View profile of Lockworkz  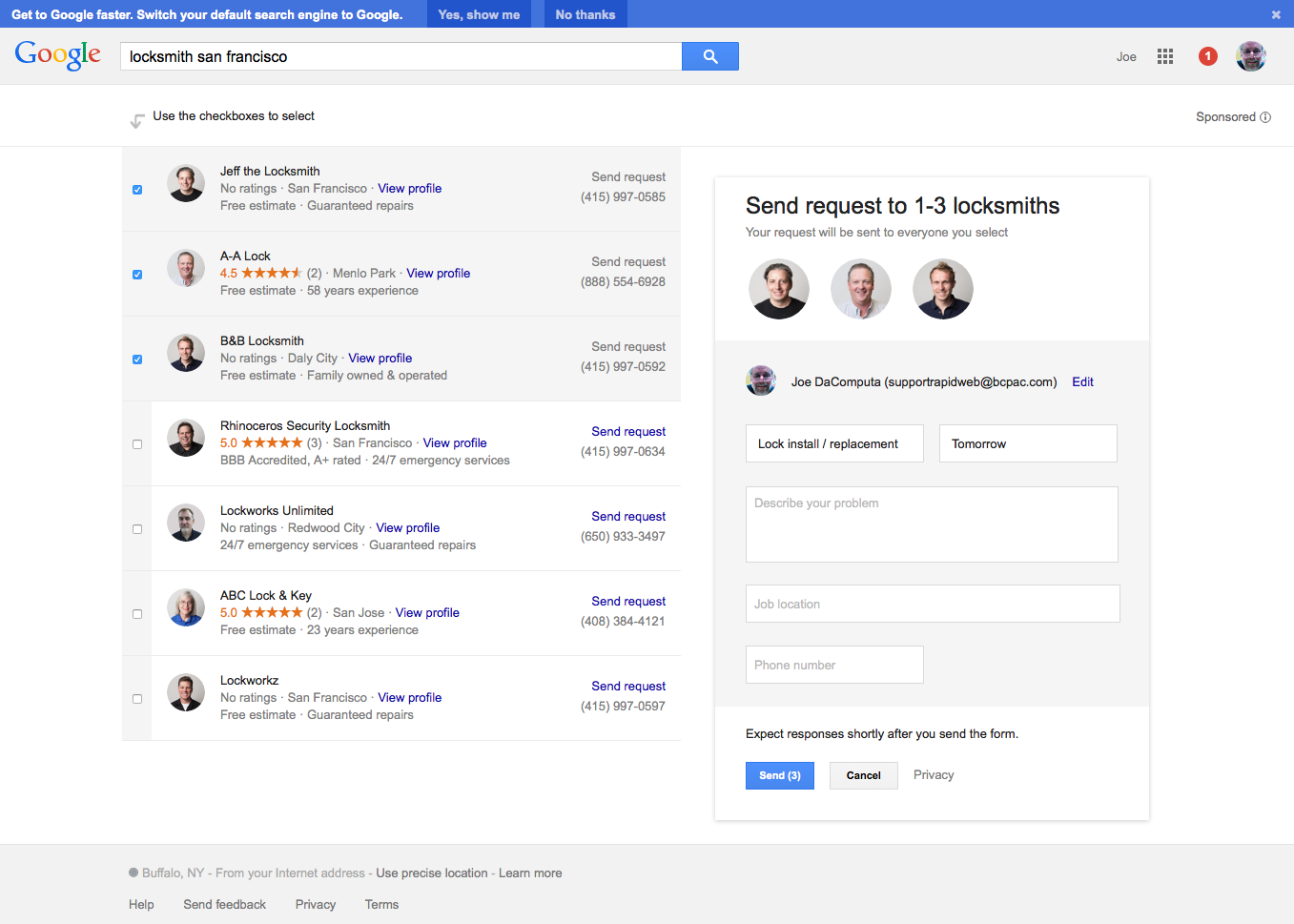[x=410, y=697]
